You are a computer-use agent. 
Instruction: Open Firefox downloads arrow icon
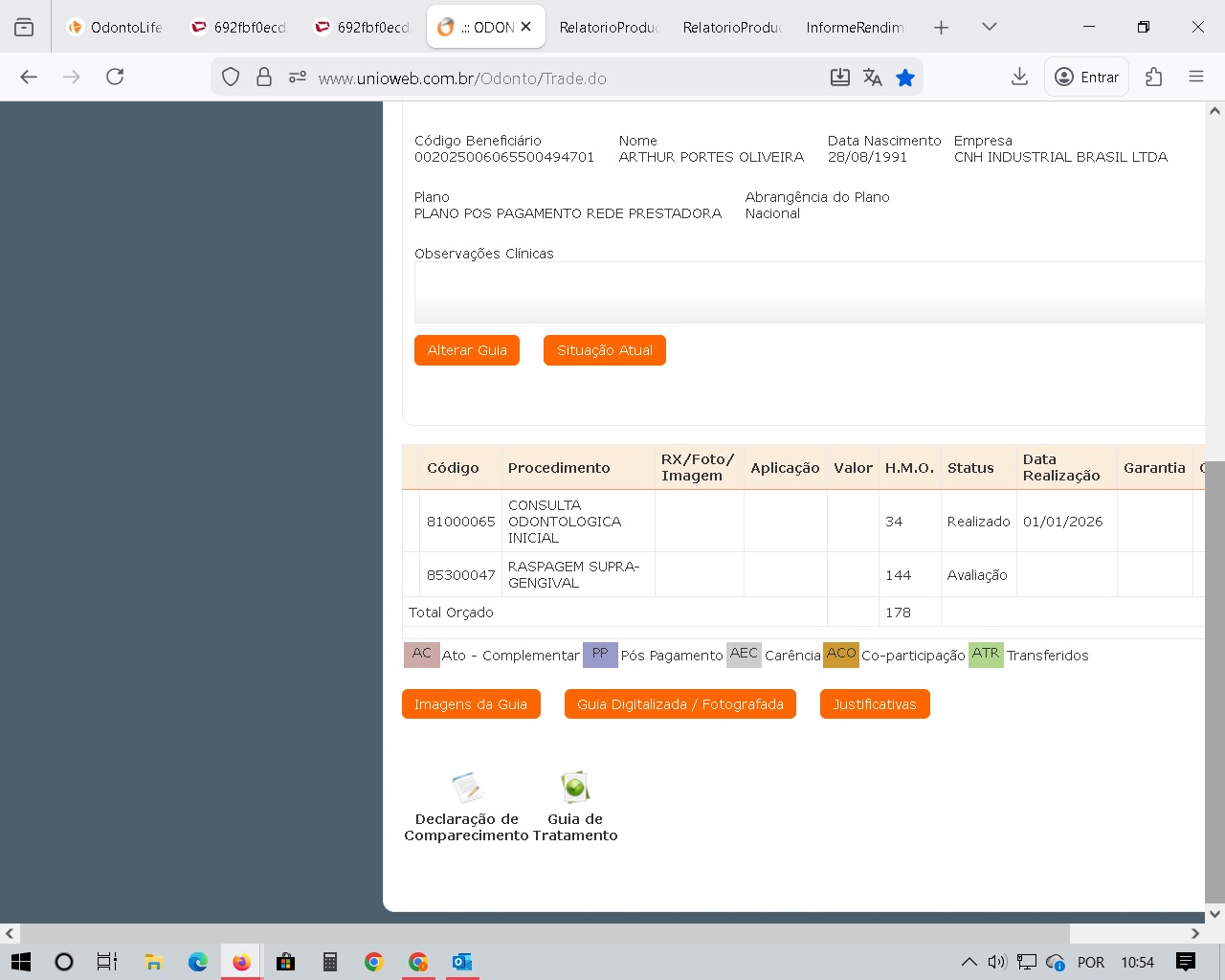point(1019,77)
